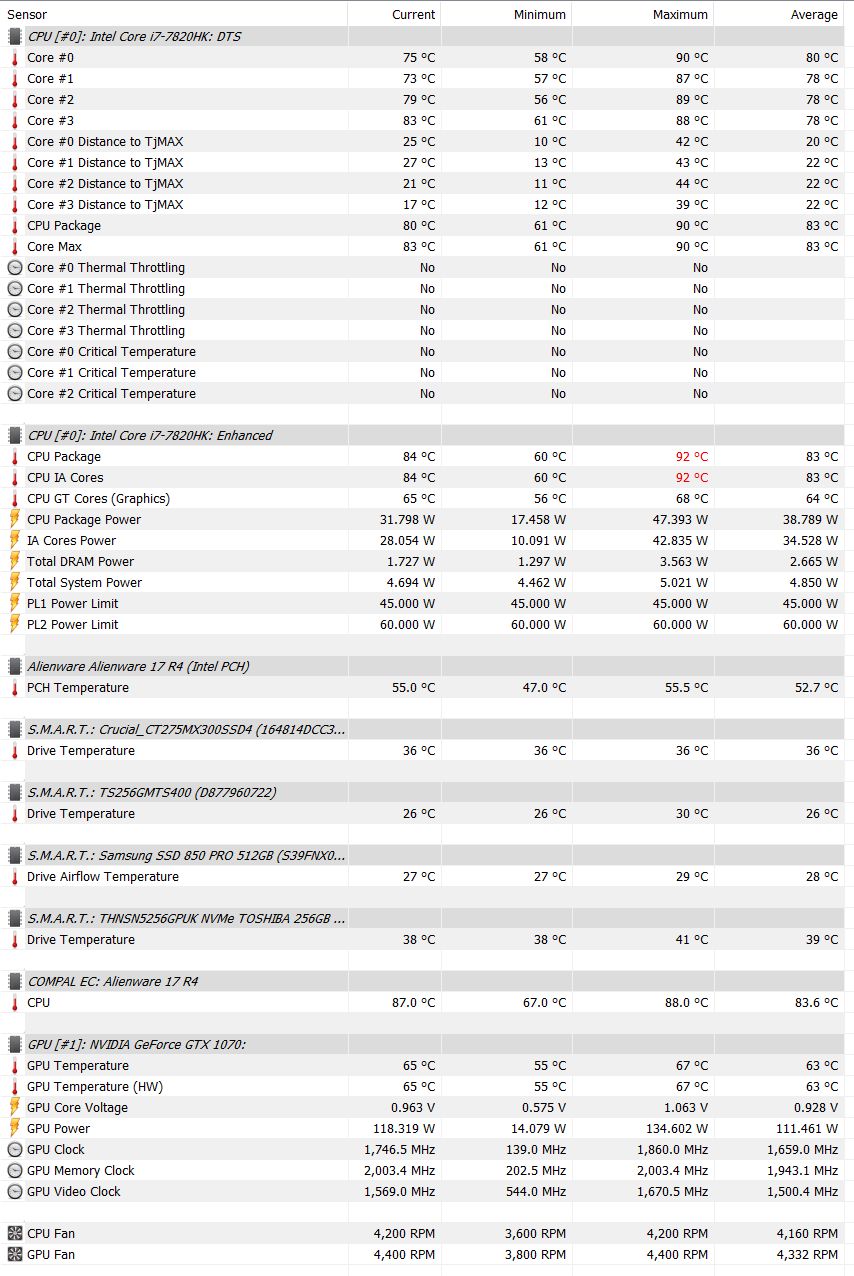
Task: Click the Sensor column header
Action: [x=27, y=15]
